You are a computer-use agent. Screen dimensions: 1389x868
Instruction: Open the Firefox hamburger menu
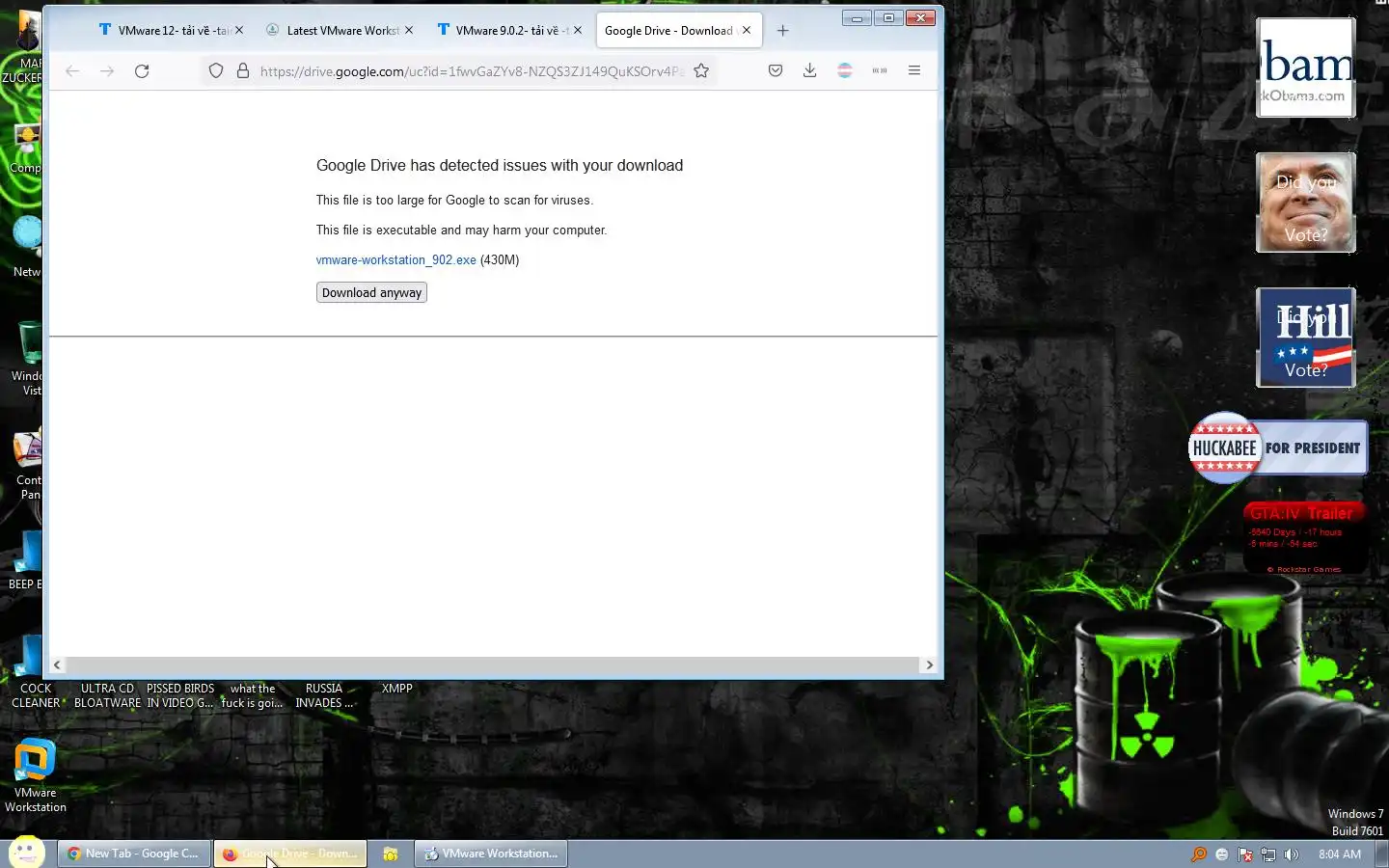[x=914, y=70]
